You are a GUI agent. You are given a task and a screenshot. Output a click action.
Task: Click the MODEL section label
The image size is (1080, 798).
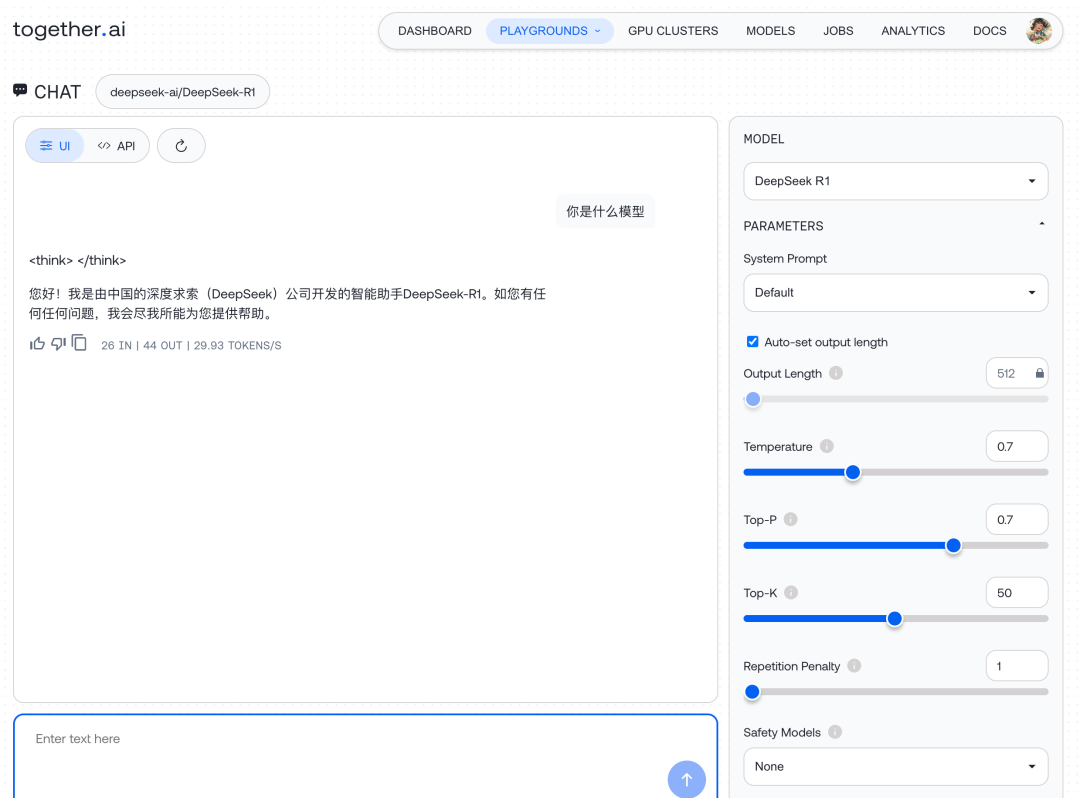(763, 139)
